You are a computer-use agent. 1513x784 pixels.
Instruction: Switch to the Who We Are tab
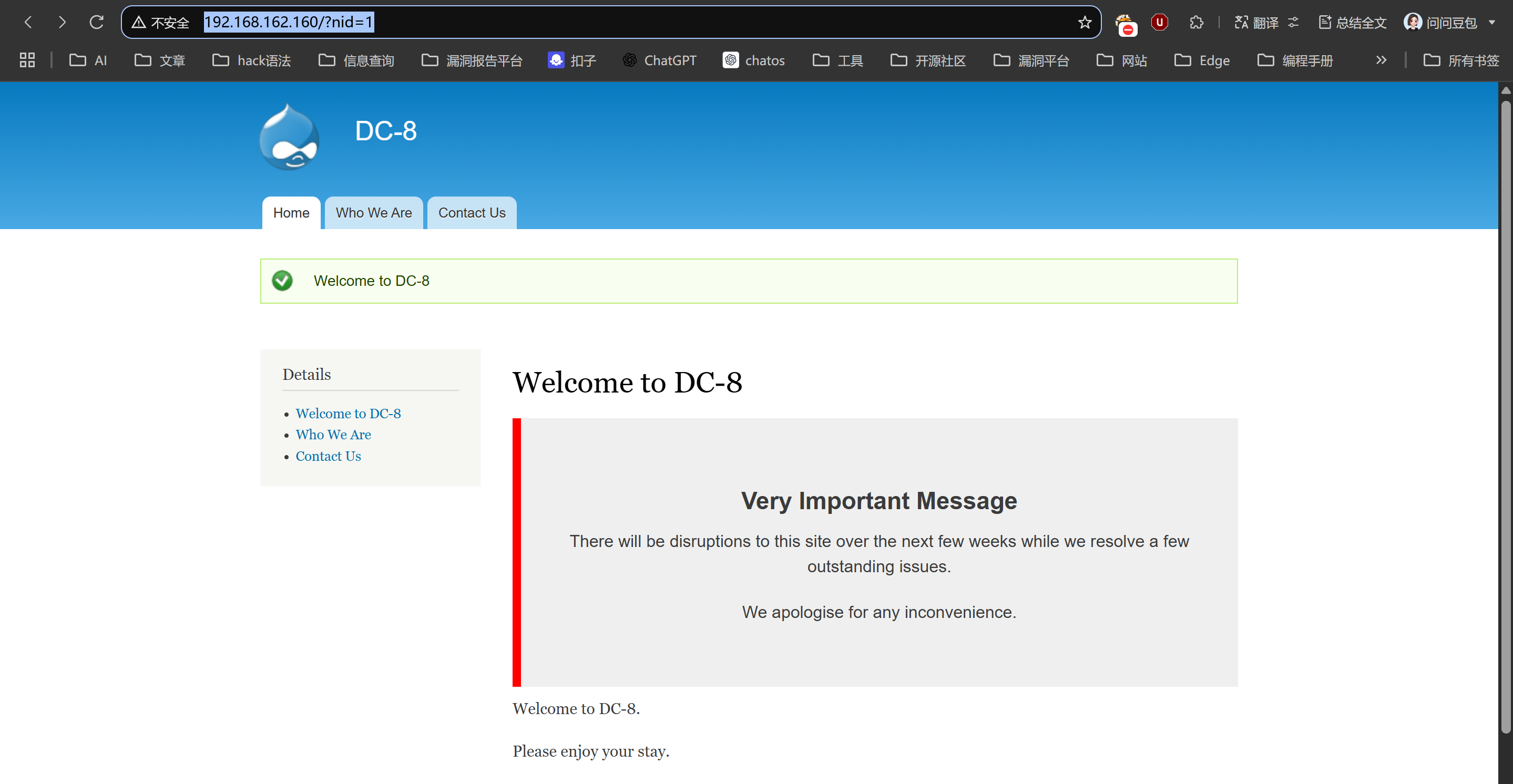tap(374, 213)
